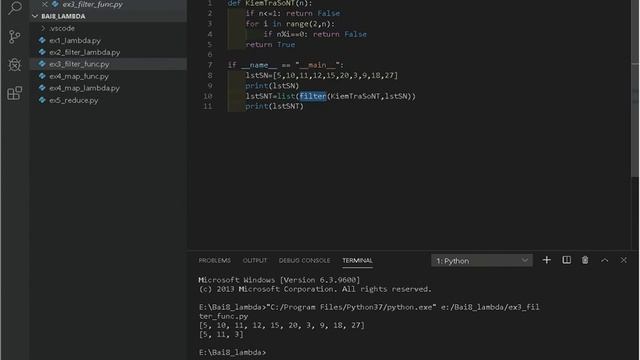Click line number 10 in the gutter
The height and width of the screenshot is (360, 640).
(208, 96)
